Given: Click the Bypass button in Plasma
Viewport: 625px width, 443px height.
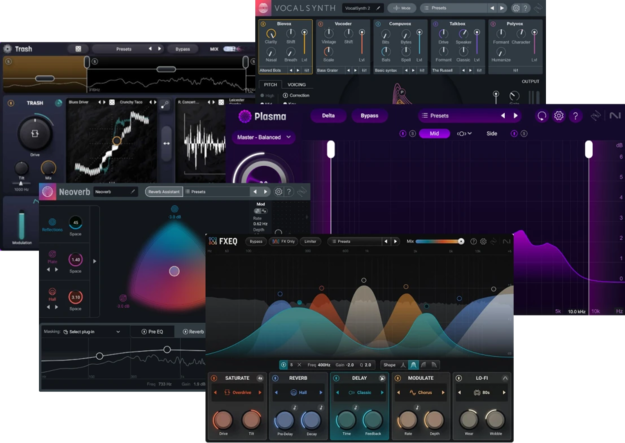Looking at the screenshot, I should tap(369, 116).
